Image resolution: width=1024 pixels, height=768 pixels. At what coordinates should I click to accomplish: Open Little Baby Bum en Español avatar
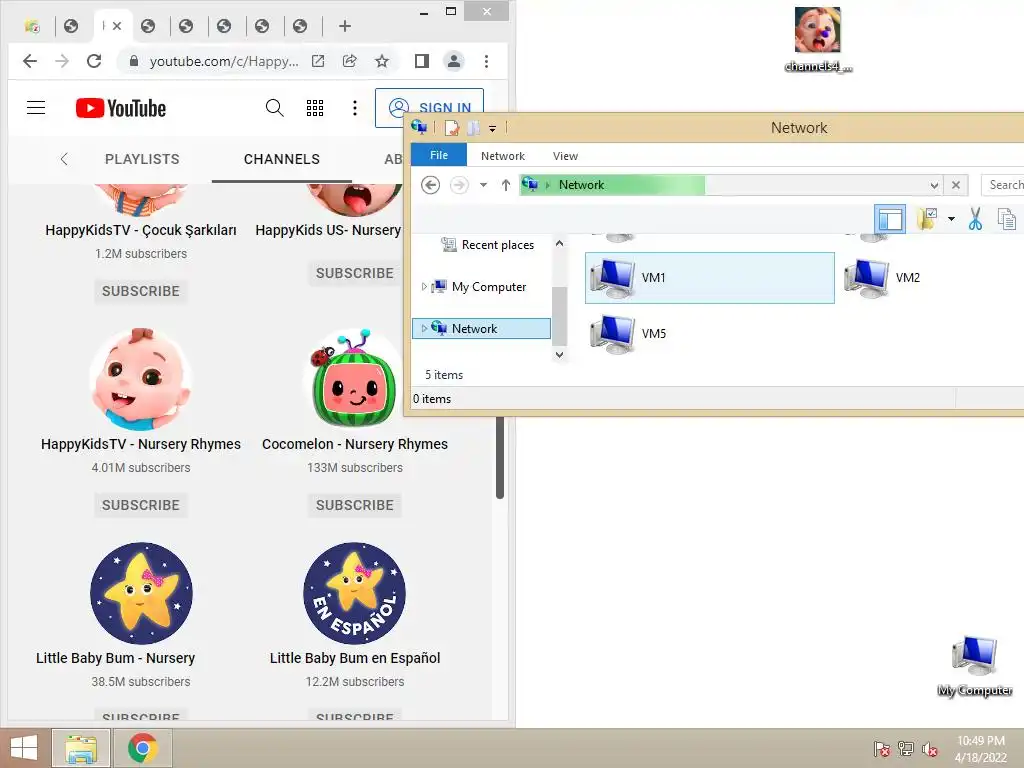[x=355, y=593]
